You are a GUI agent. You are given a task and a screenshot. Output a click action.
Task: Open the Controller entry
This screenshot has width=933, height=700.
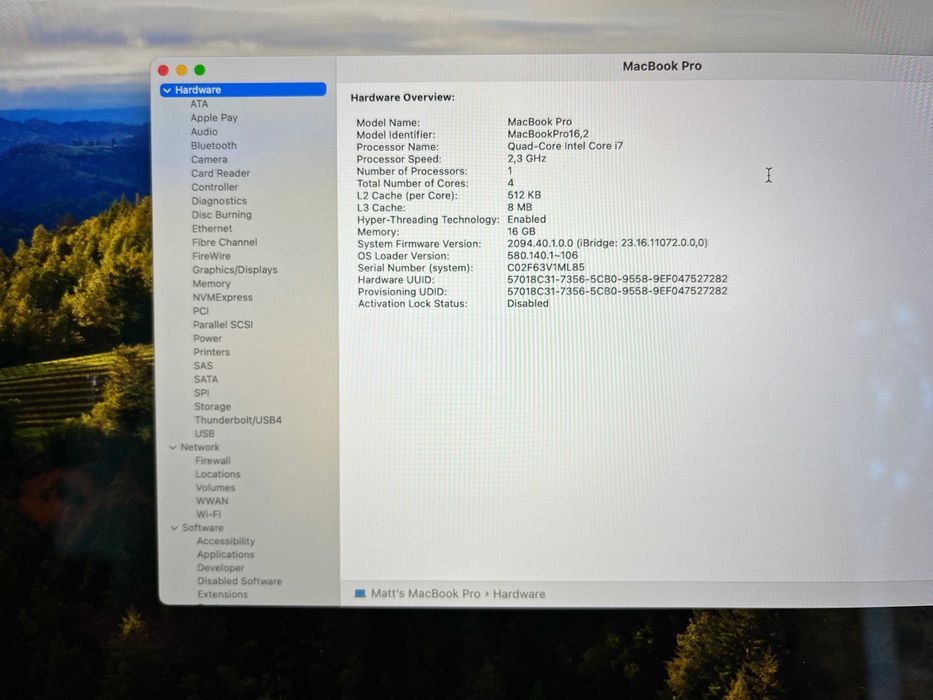click(x=215, y=187)
